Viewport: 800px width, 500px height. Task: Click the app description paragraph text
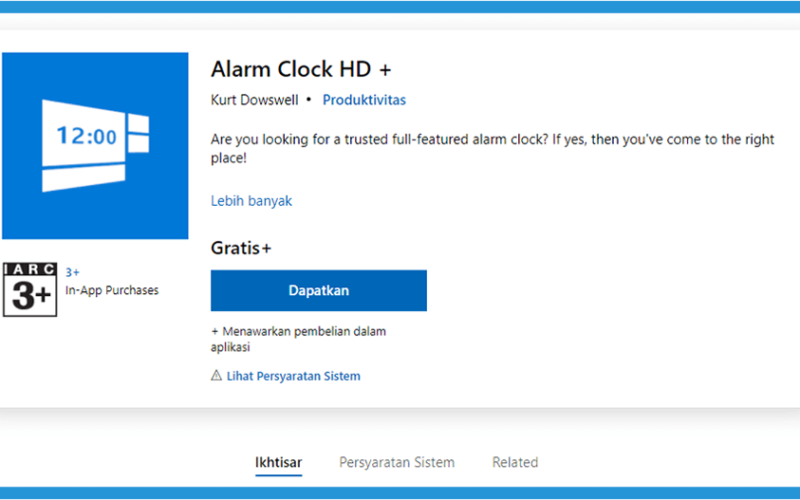[492, 148]
